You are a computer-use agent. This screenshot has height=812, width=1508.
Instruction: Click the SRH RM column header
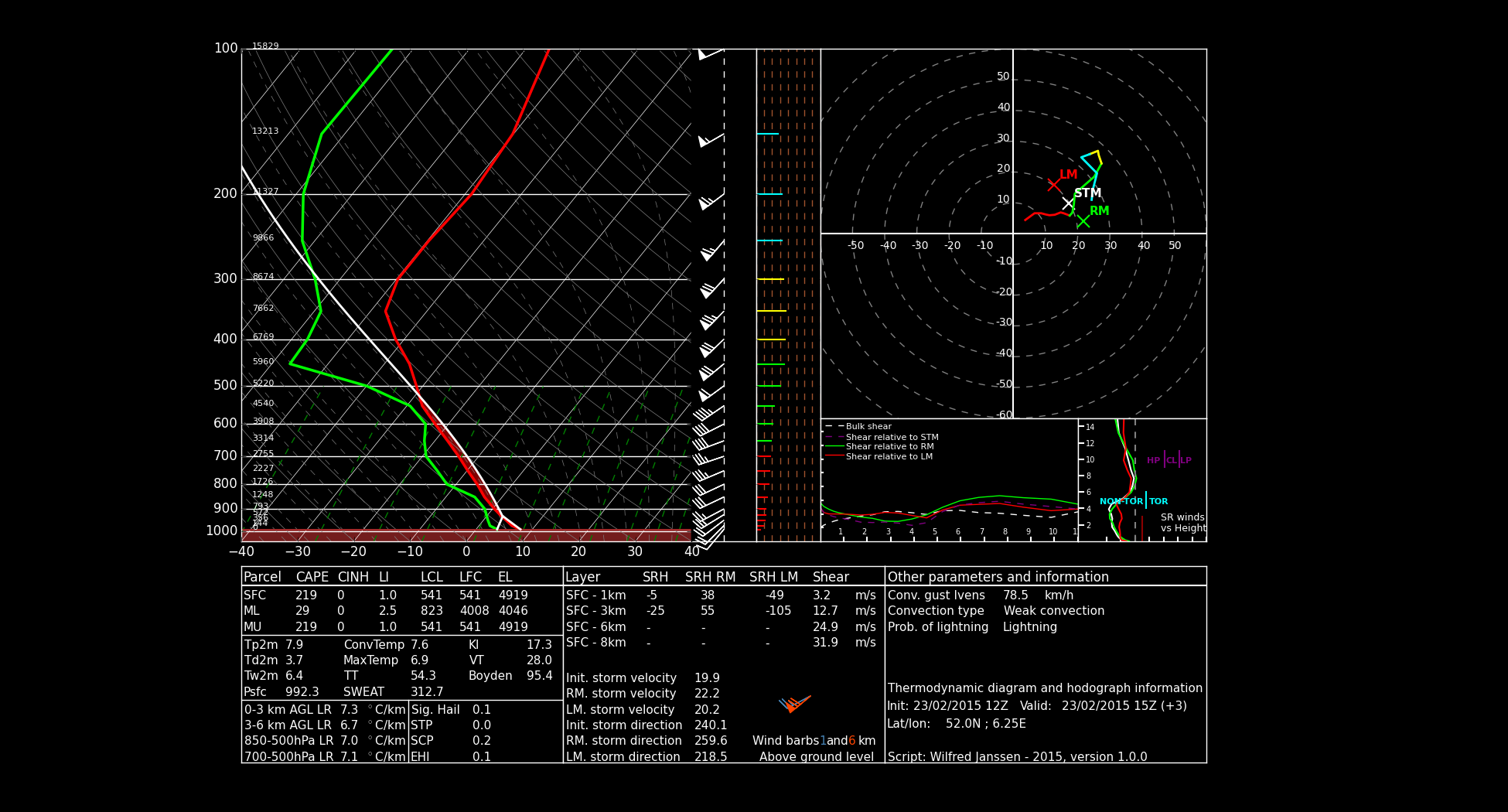(x=710, y=577)
